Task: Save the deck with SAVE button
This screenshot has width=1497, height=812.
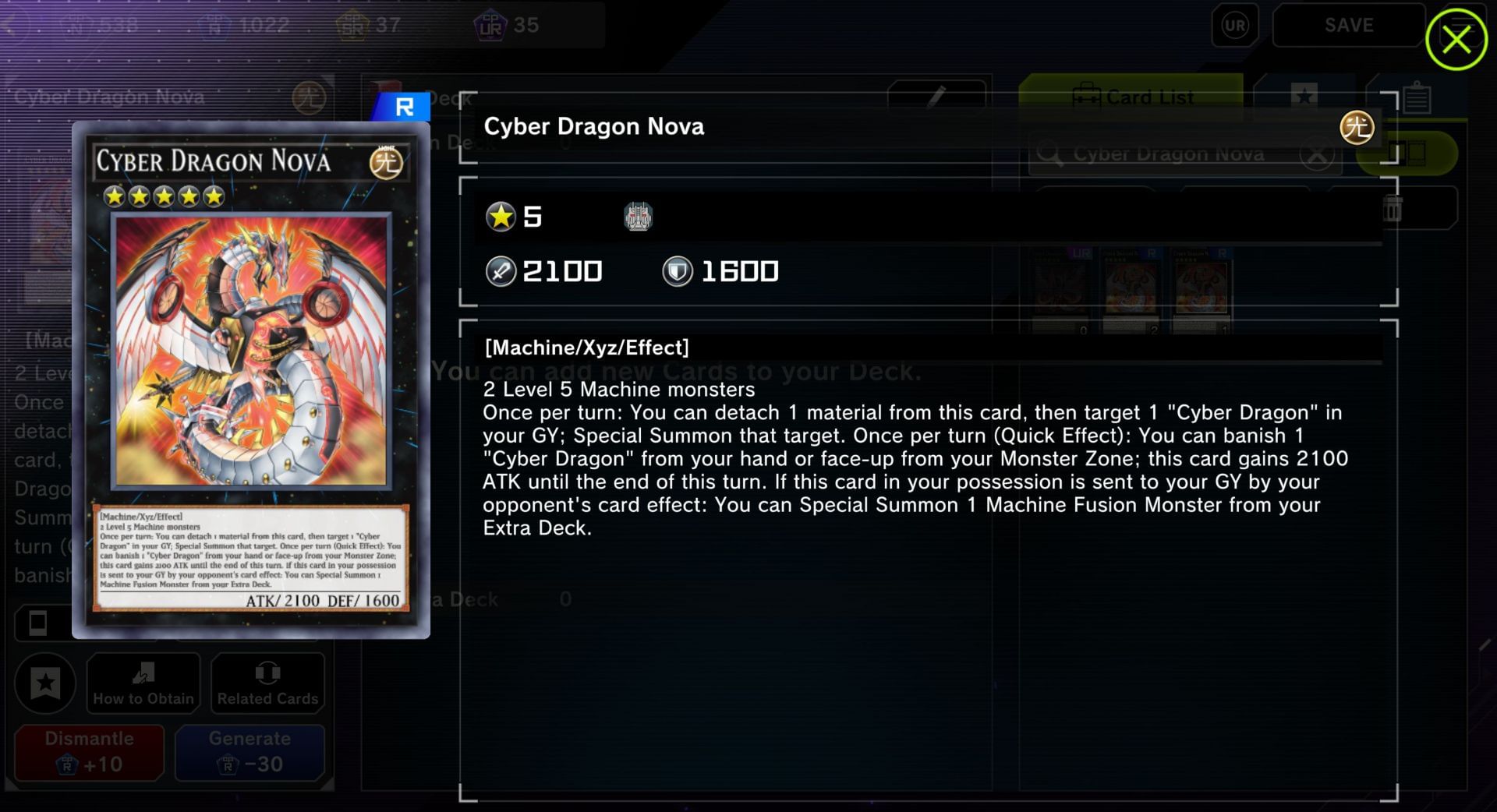Action: point(1349,25)
